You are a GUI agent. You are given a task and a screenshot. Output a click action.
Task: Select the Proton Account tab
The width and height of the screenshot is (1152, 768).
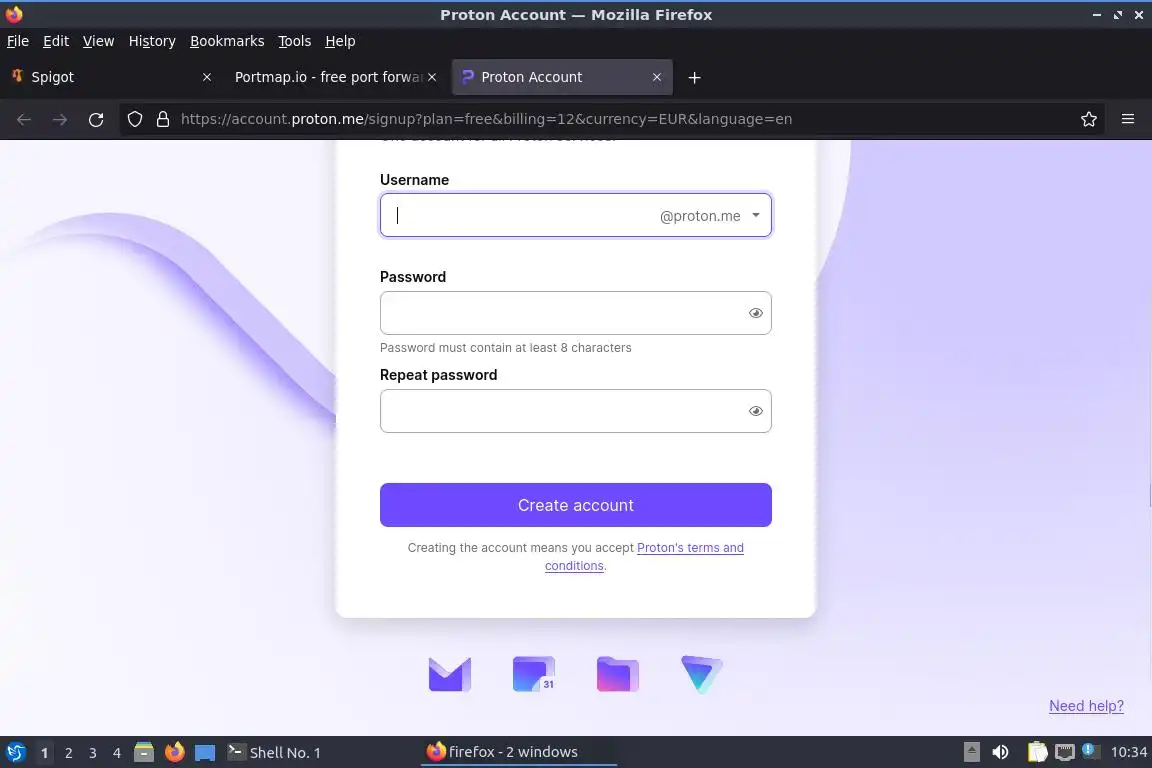[x=562, y=77]
